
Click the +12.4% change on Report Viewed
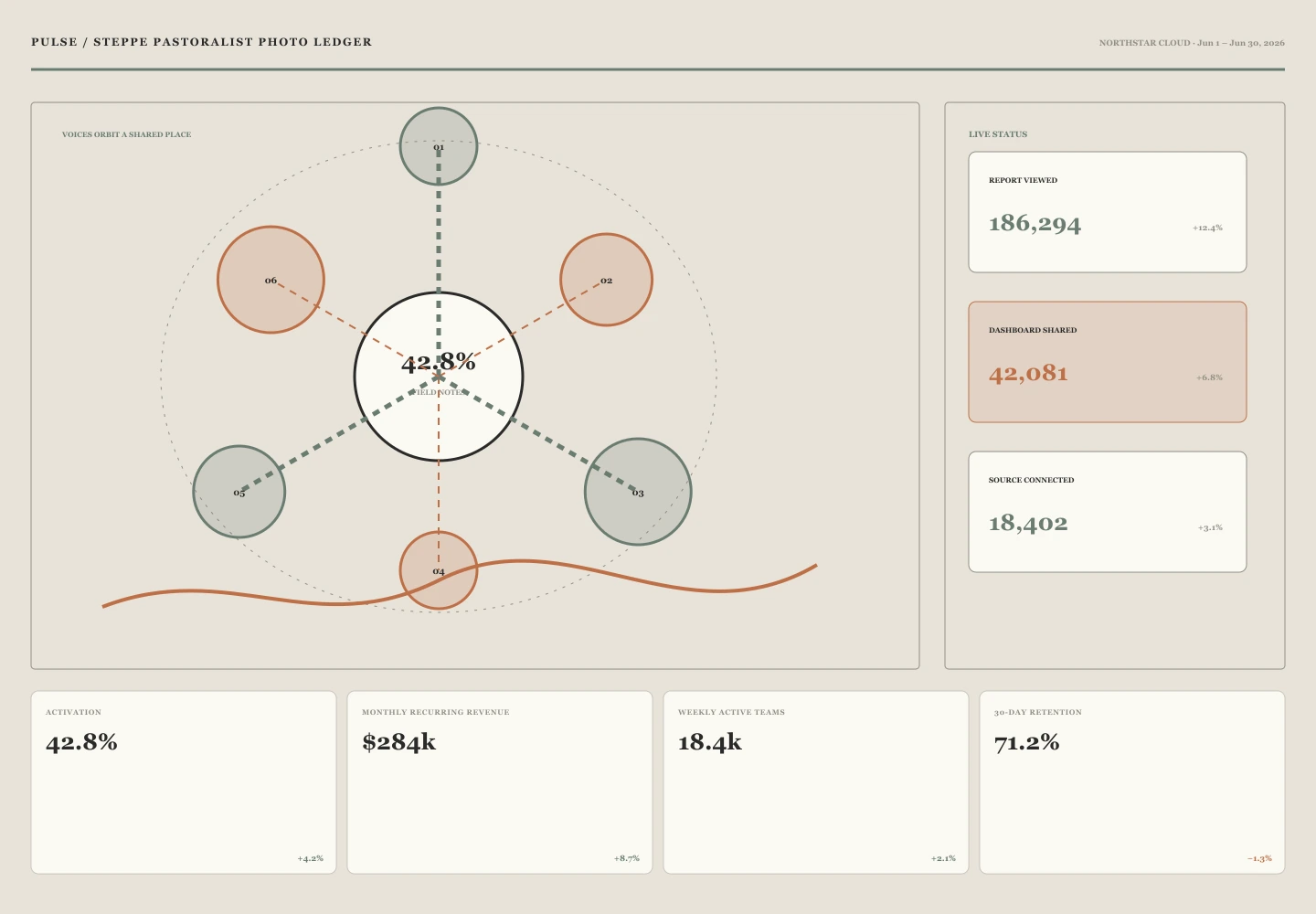click(x=1207, y=228)
